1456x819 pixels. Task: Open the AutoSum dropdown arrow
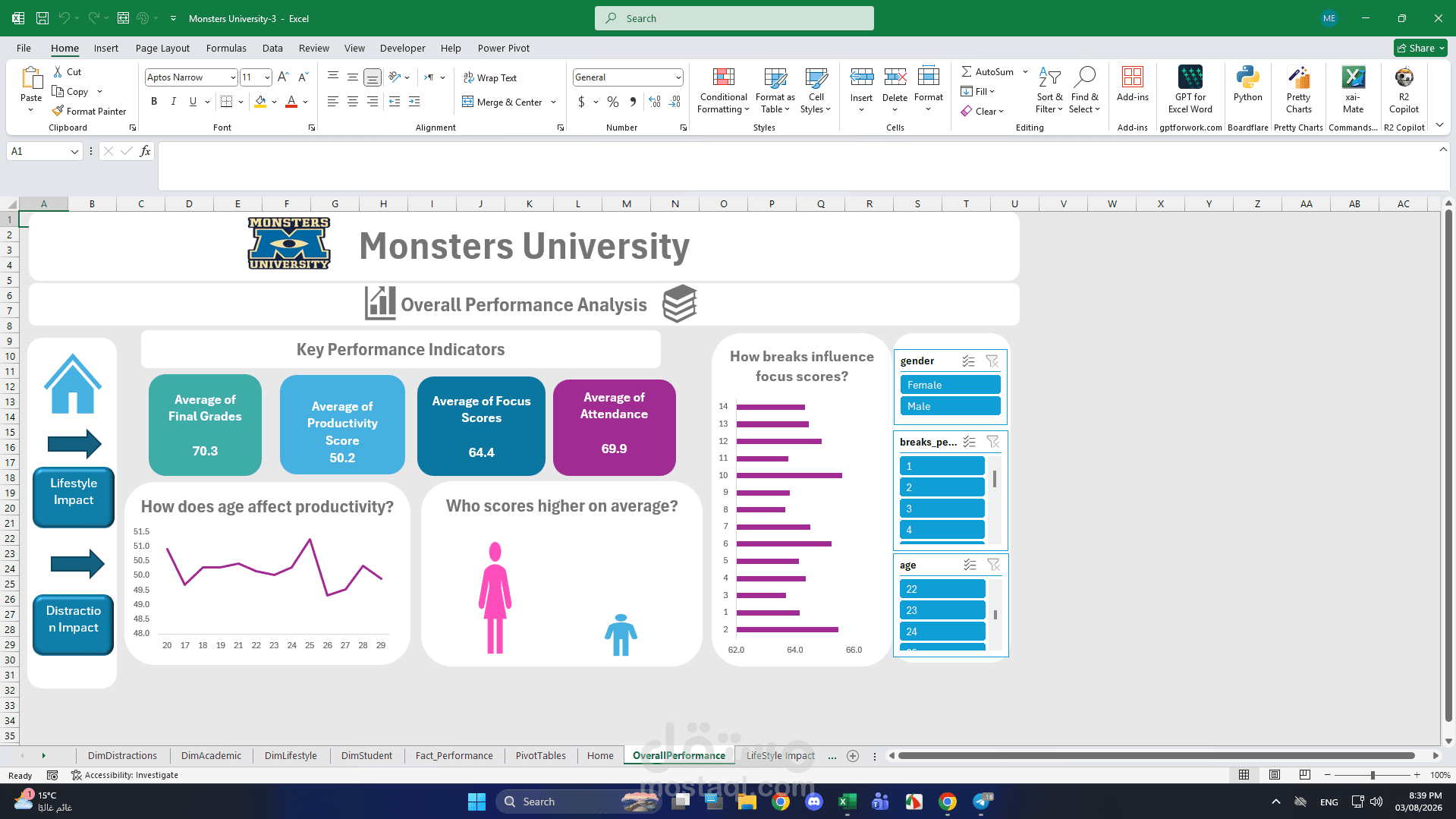[x=1025, y=71]
